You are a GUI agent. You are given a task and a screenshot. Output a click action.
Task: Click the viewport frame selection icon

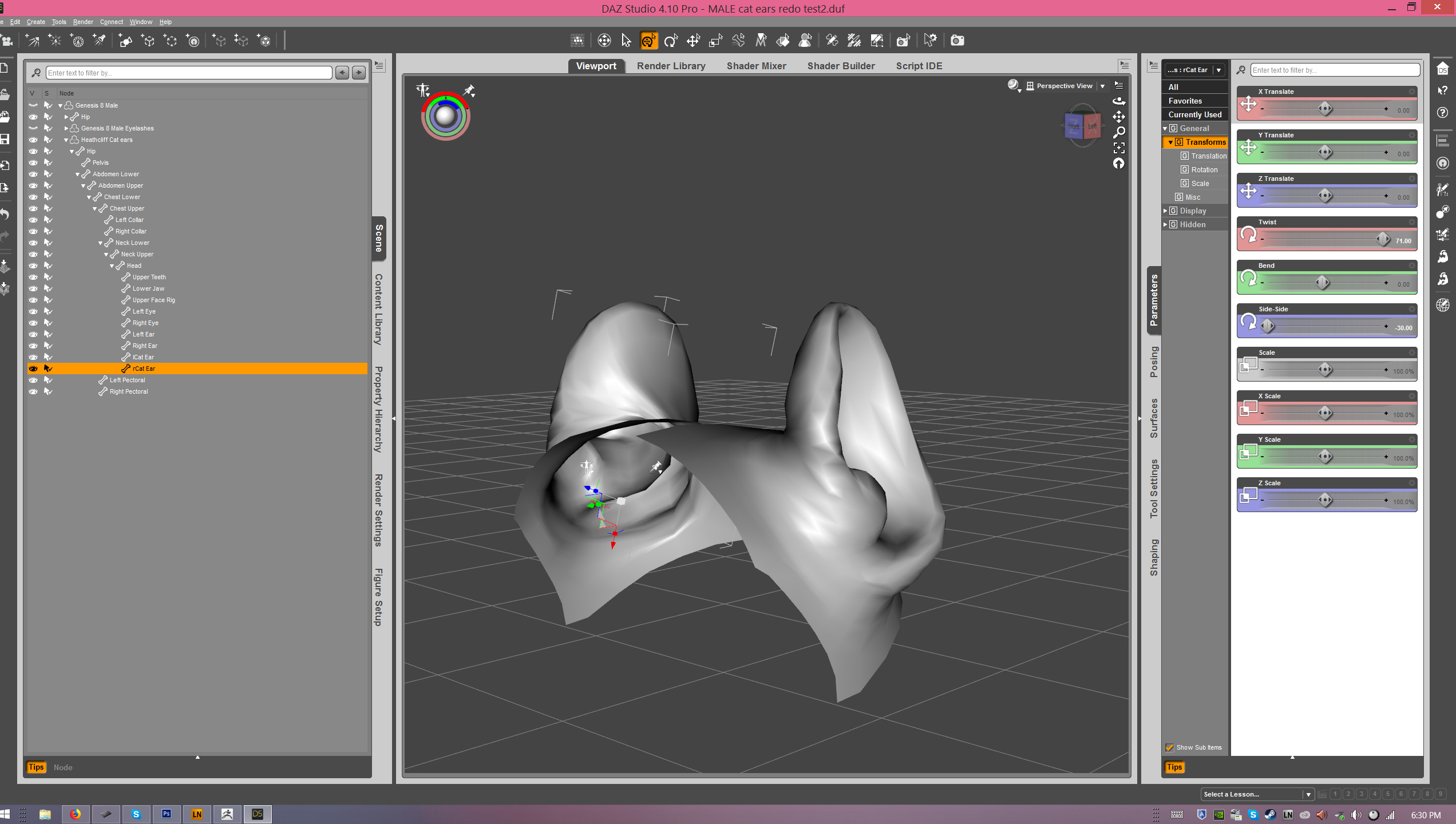(1119, 148)
